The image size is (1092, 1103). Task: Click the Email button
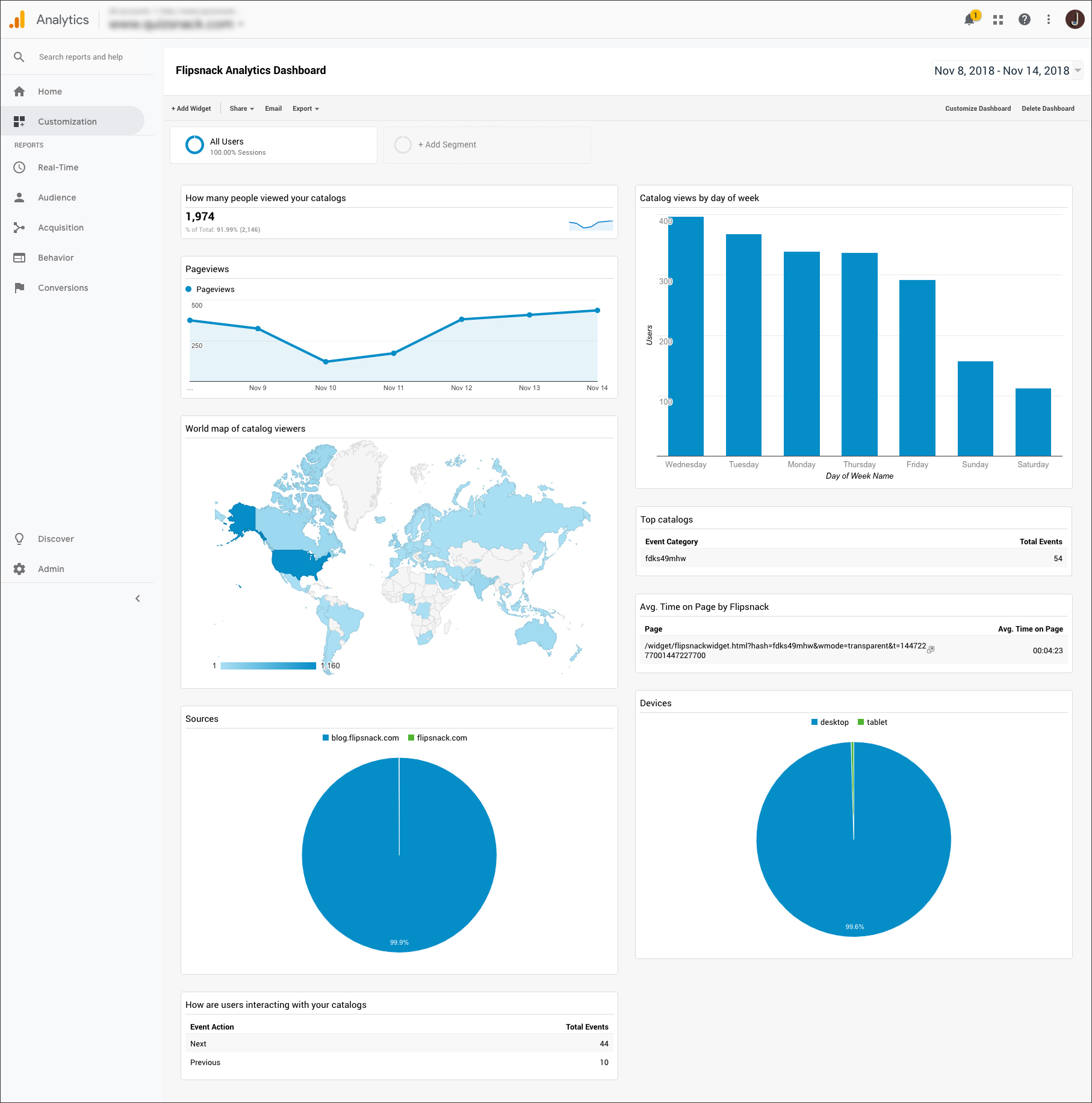tap(273, 108)
